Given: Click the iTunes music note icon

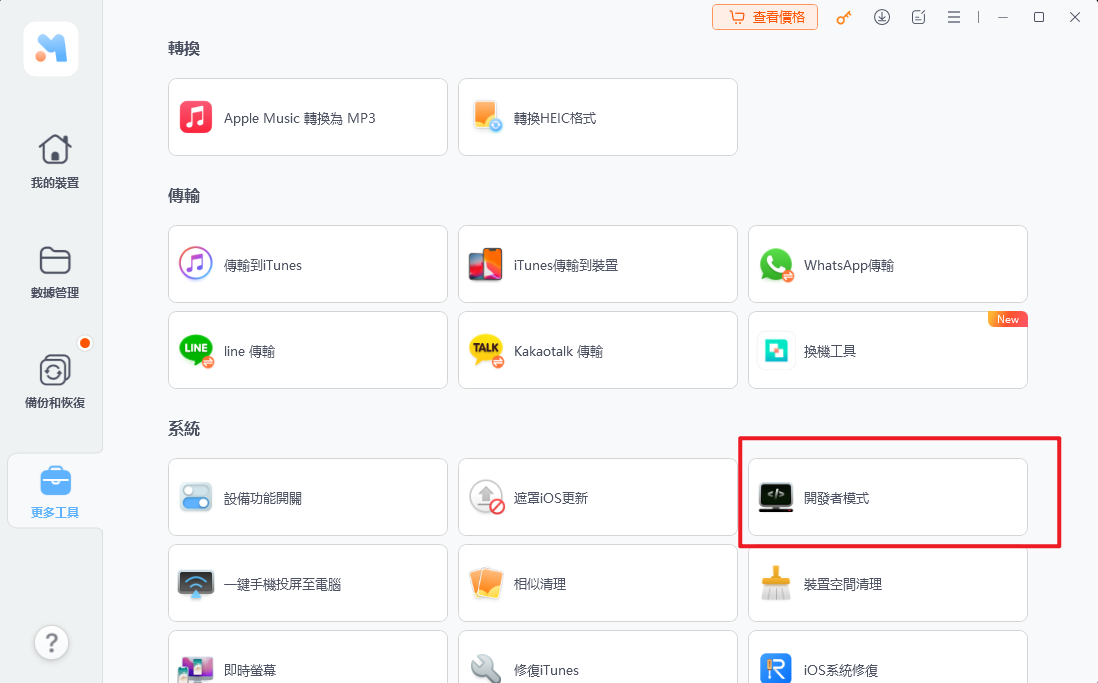Looking at the screenshot, I should [196, 263].
